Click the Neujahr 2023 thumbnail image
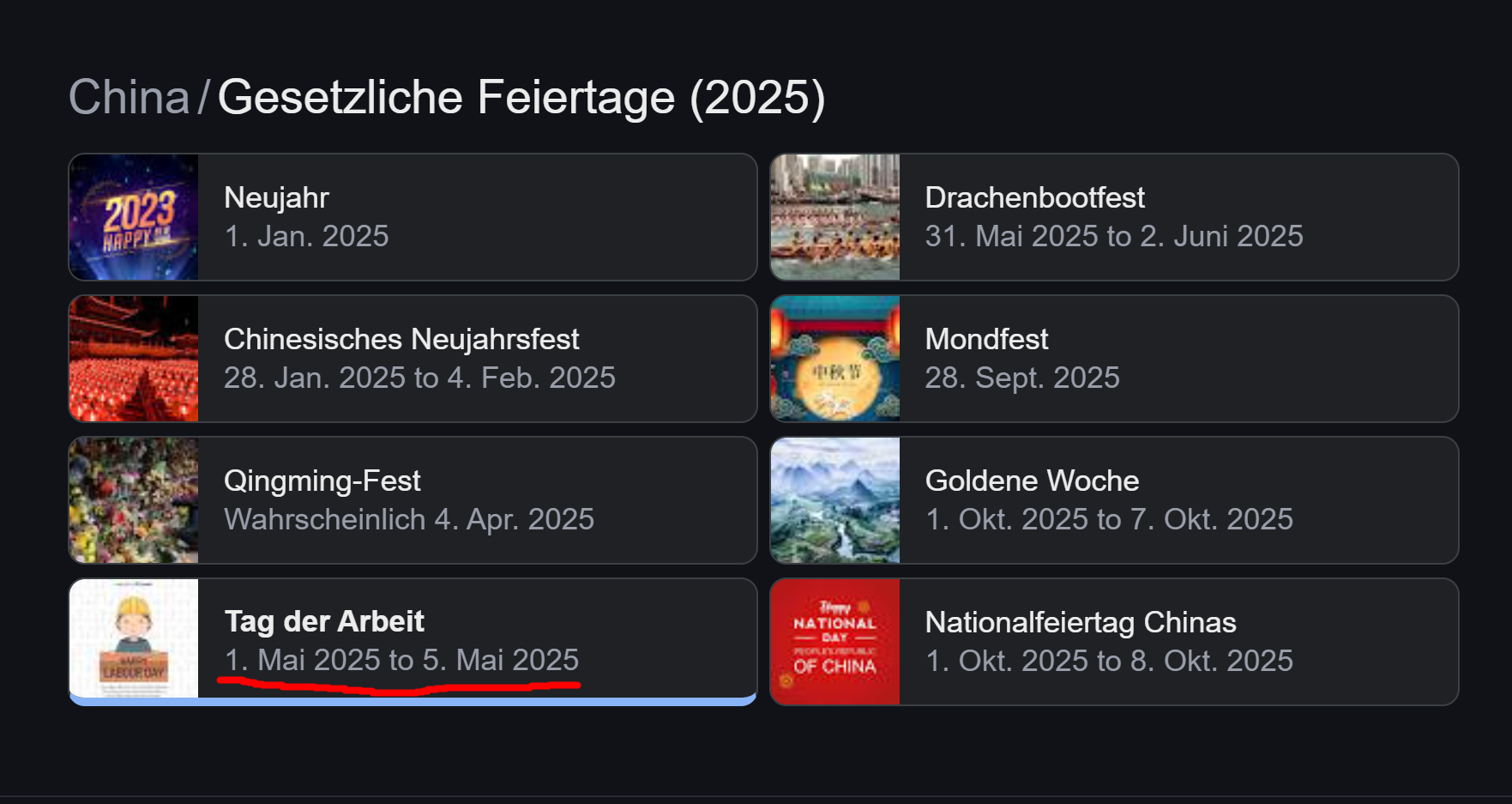1512x804 pixels. click(134, 217)
